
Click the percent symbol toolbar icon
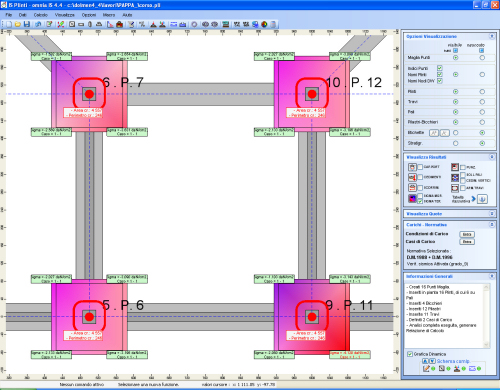pos(142,24)
